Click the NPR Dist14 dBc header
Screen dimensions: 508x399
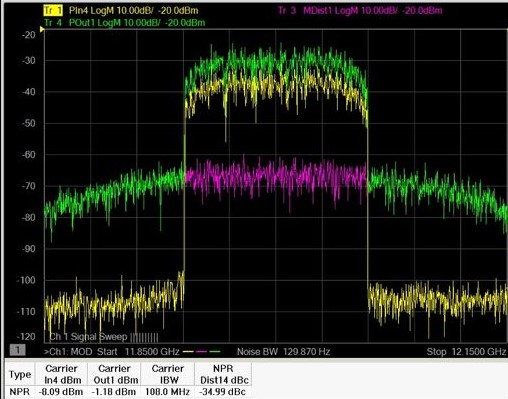coord(224,374)
